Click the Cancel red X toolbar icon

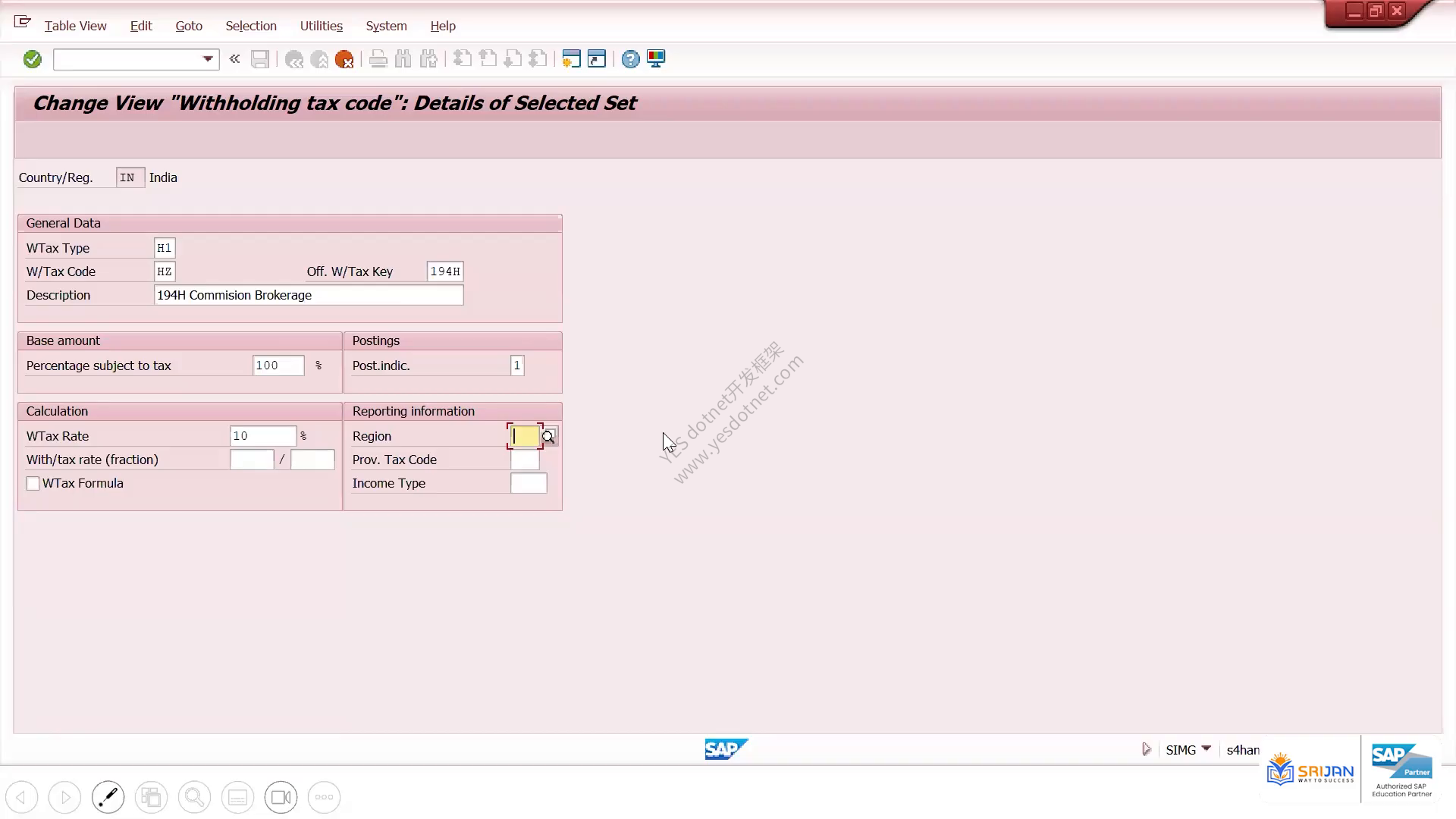pyautogui.click(x=344, y=59)
